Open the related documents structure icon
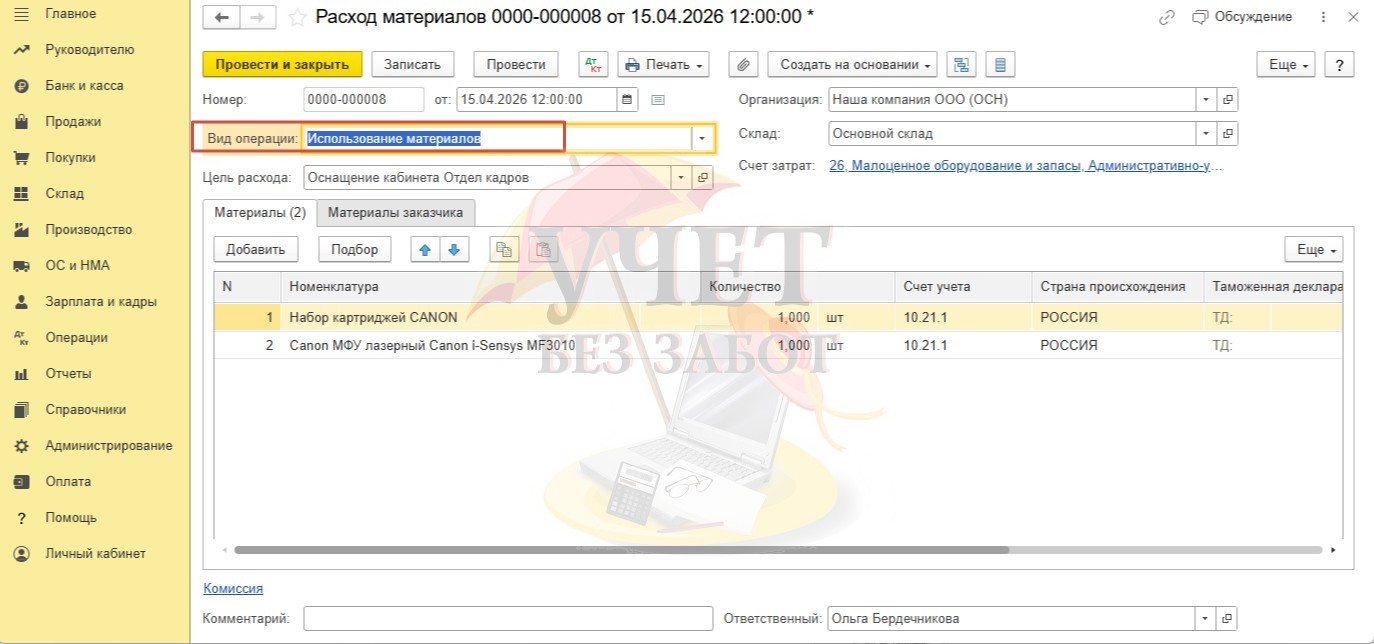This screenshot has height=644, width=1374. point(962,64)
